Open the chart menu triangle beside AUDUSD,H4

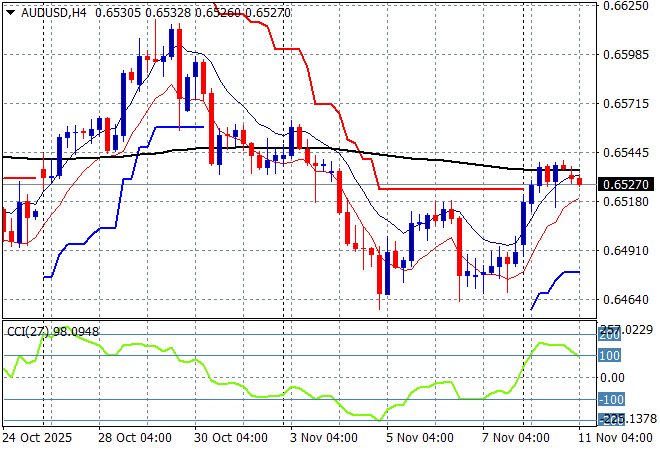pos(8,10)
